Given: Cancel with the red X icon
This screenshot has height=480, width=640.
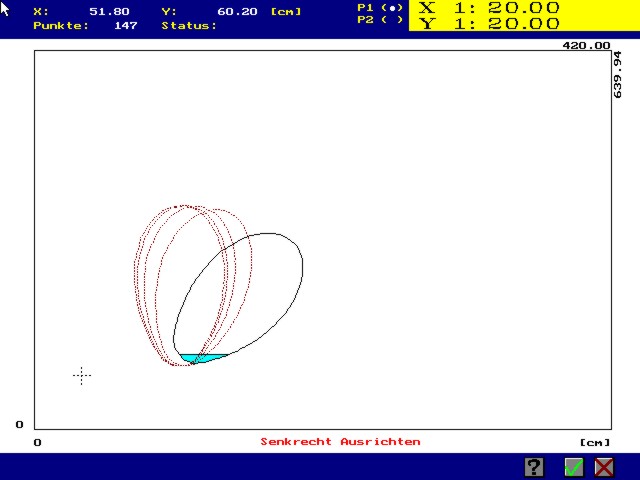Looking at the screenshot, I should pyautogui.click(x=604, y=467).
